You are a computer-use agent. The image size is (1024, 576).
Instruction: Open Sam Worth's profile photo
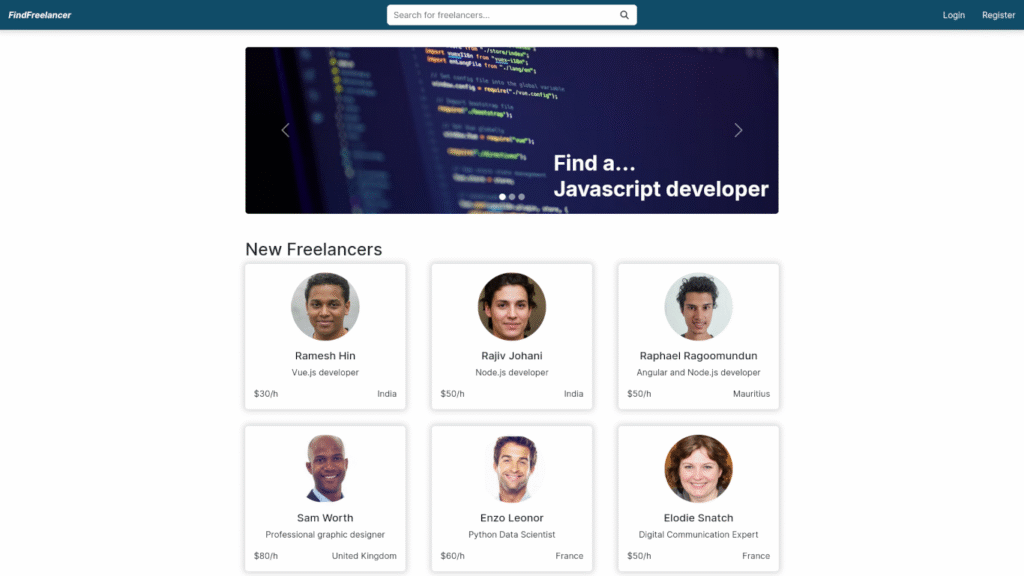(325, 468)
